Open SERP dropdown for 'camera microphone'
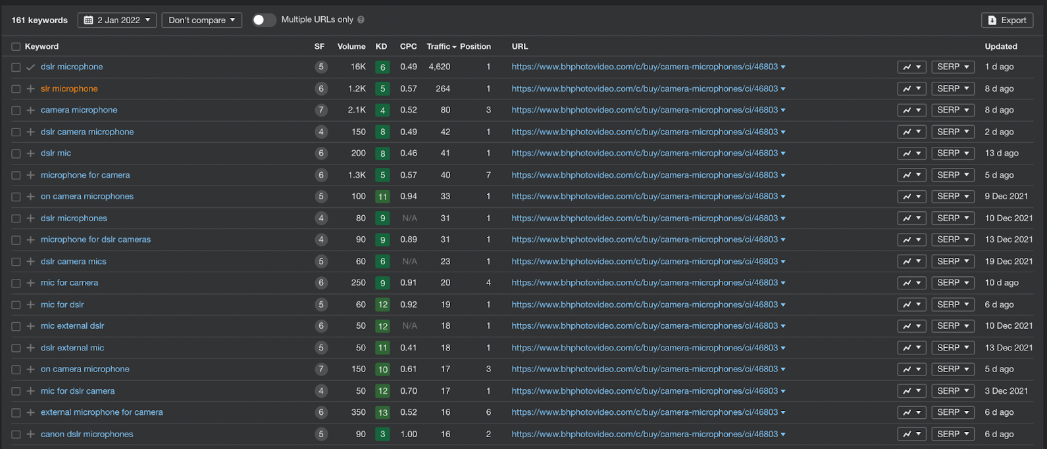 [x=953, y=110]
